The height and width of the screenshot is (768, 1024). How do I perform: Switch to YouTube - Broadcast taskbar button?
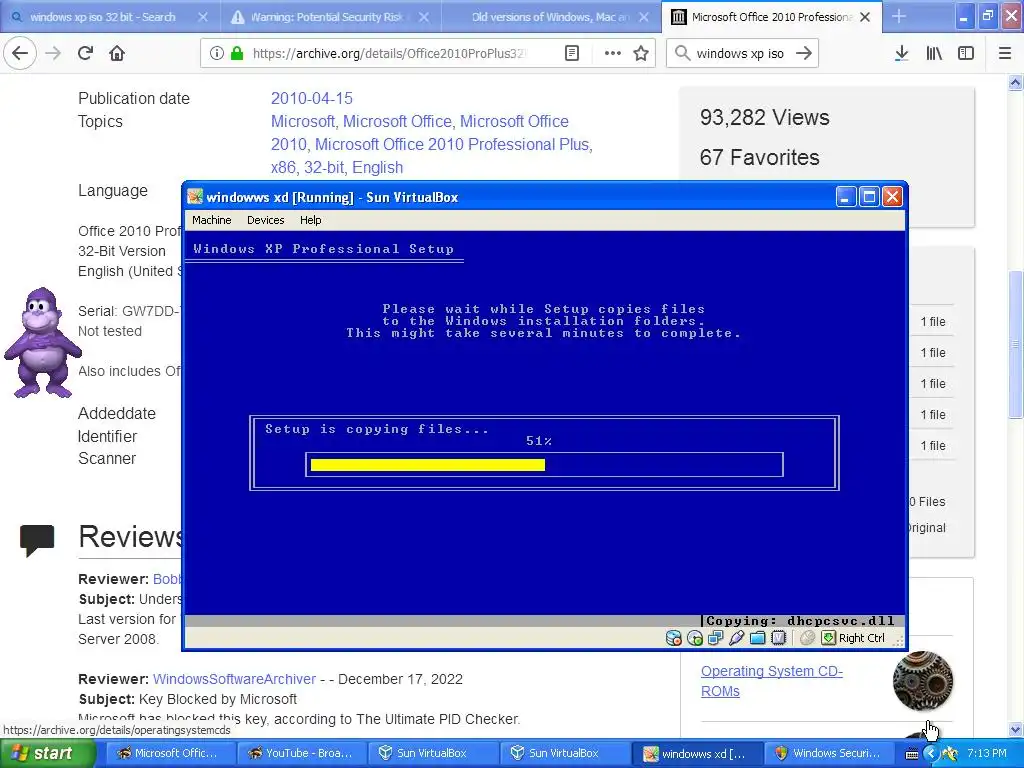(x=300, y=754)
